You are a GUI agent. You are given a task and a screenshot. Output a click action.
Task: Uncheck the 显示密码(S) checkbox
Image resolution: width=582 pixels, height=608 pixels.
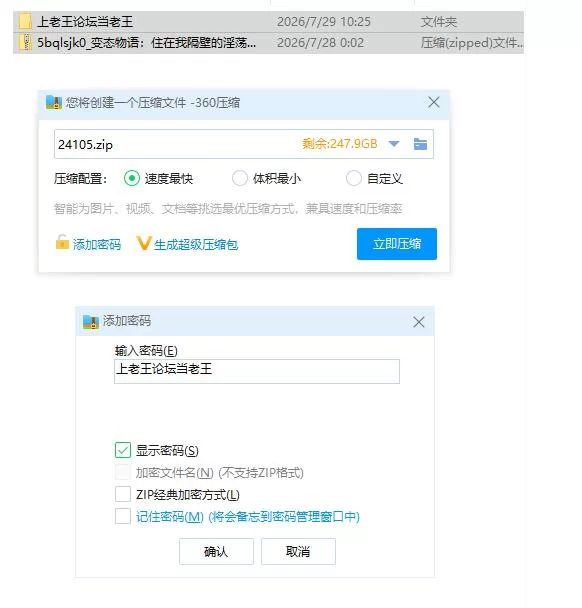[x=123, y=450]
